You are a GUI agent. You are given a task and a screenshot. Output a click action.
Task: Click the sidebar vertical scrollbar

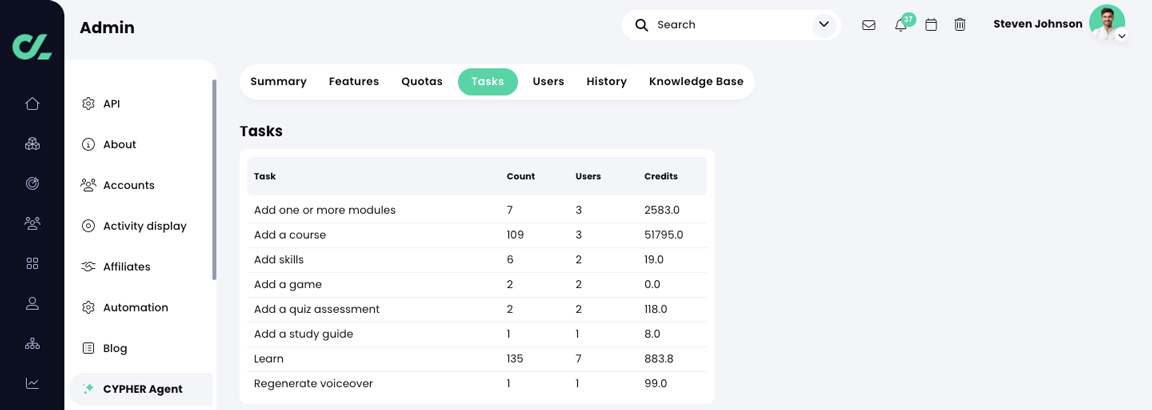point(214,180)
